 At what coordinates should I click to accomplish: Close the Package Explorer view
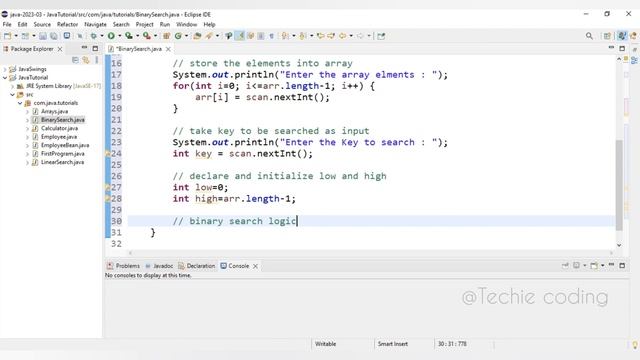(x=60, y=49)
